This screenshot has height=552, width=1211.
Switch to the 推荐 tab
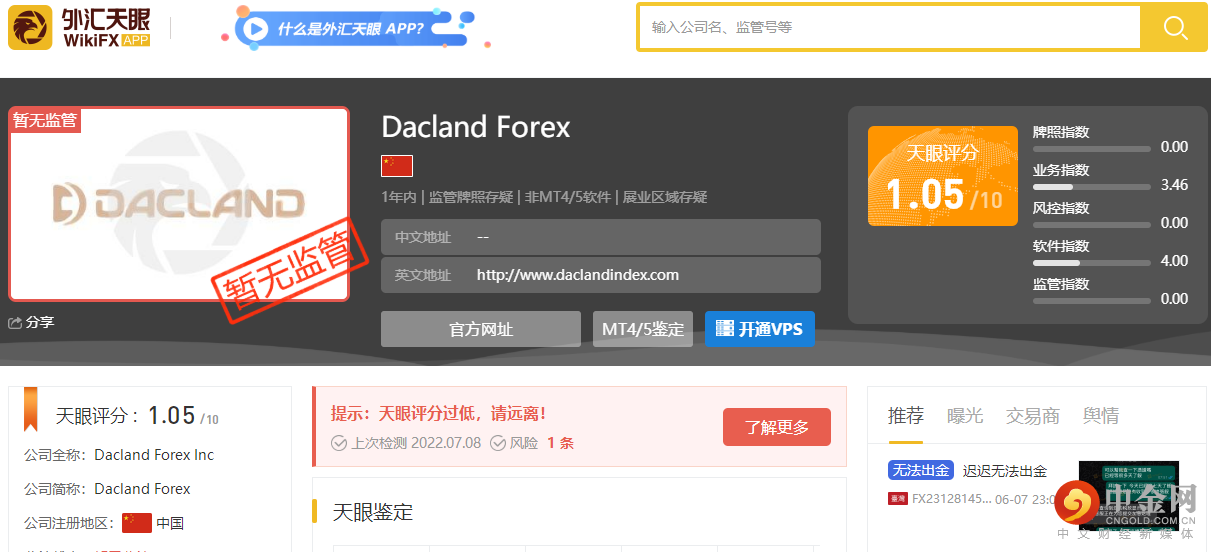pyautogui.click(x=906, y=416)
